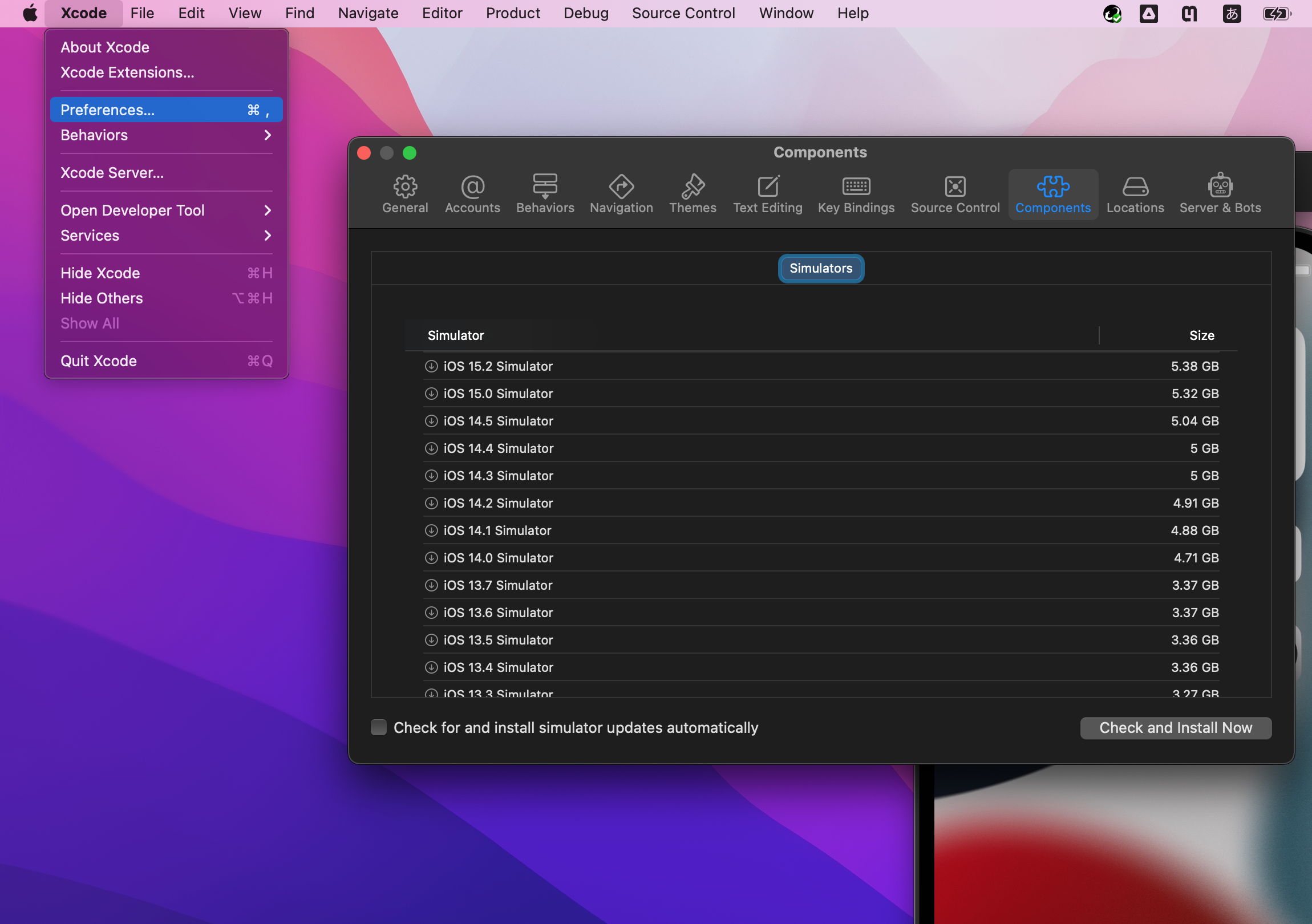
Task: Open the Server & Bots preferences tab
Action: click(1220, 194)
